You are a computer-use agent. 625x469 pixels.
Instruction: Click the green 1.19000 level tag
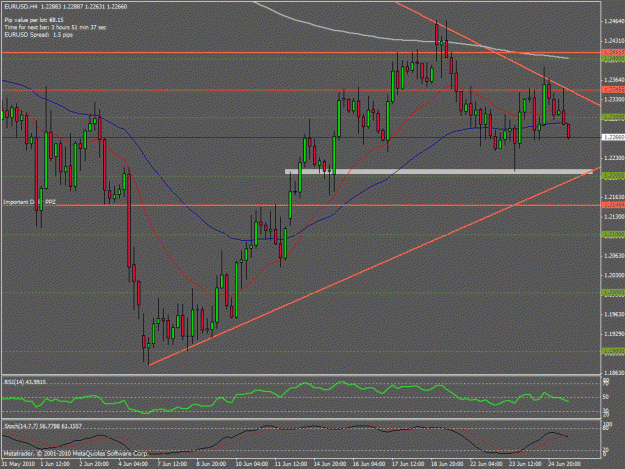point(613,351)
